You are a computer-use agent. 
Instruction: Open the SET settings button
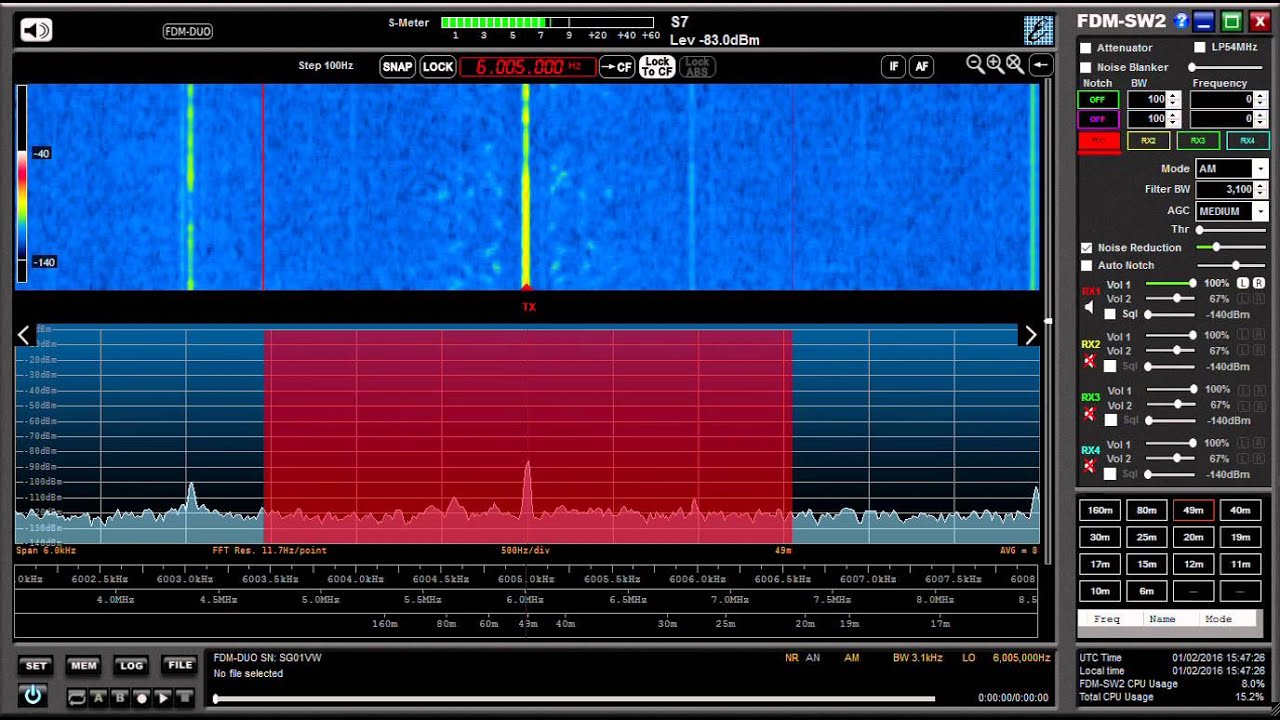point(36,665)
